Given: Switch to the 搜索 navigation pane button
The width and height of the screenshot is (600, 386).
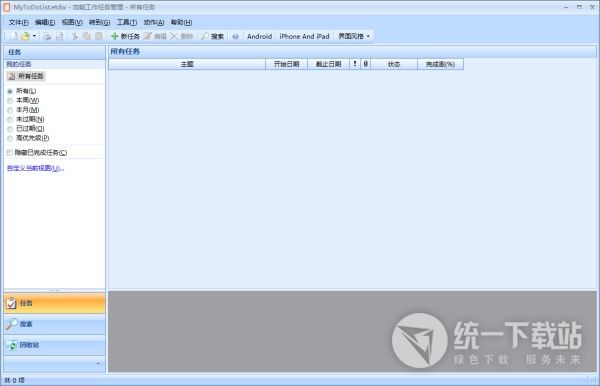Looking at the screenshot, I should pyautogui.click(x=54, y=324).
